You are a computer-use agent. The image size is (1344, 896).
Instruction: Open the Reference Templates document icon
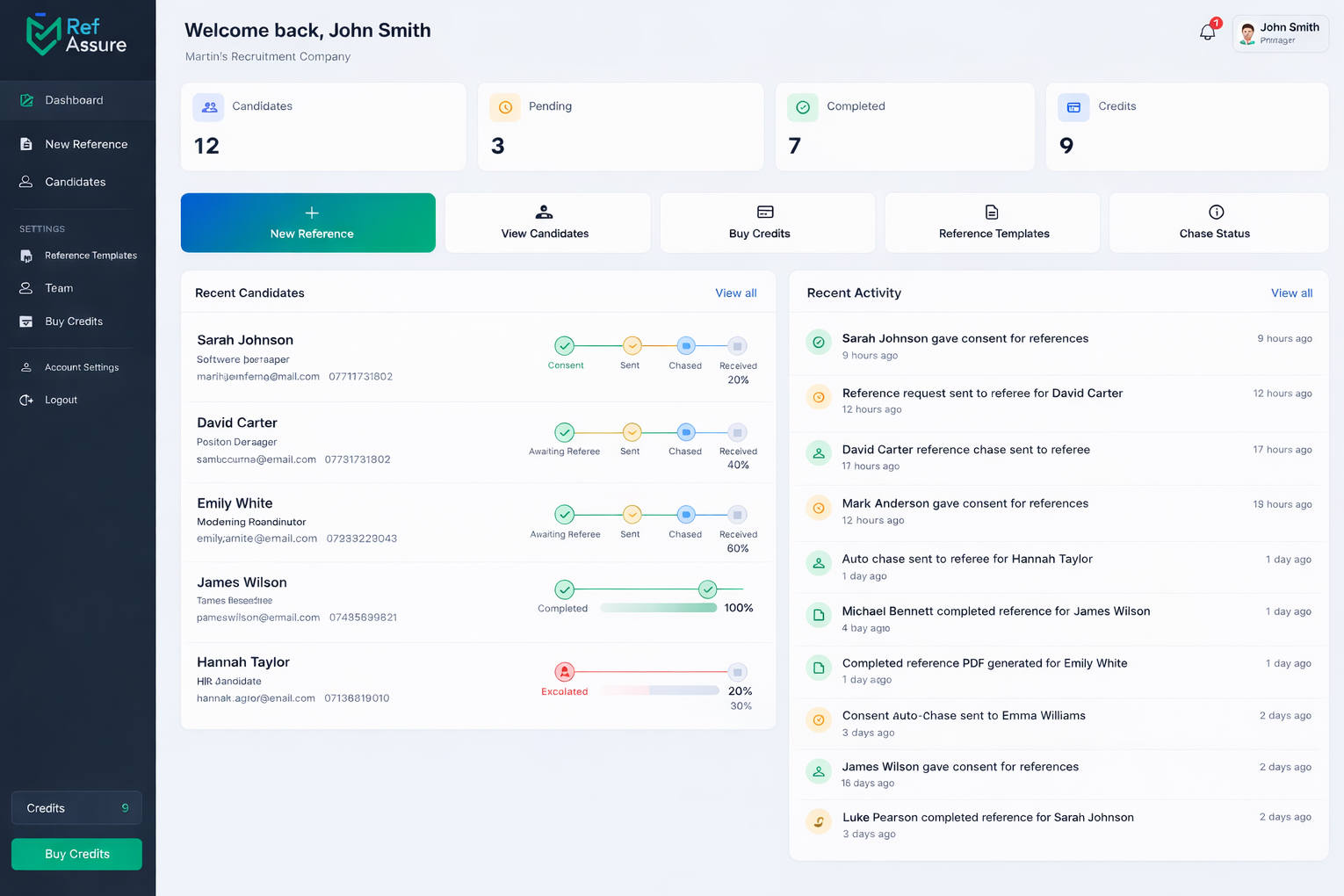(992, 212)
